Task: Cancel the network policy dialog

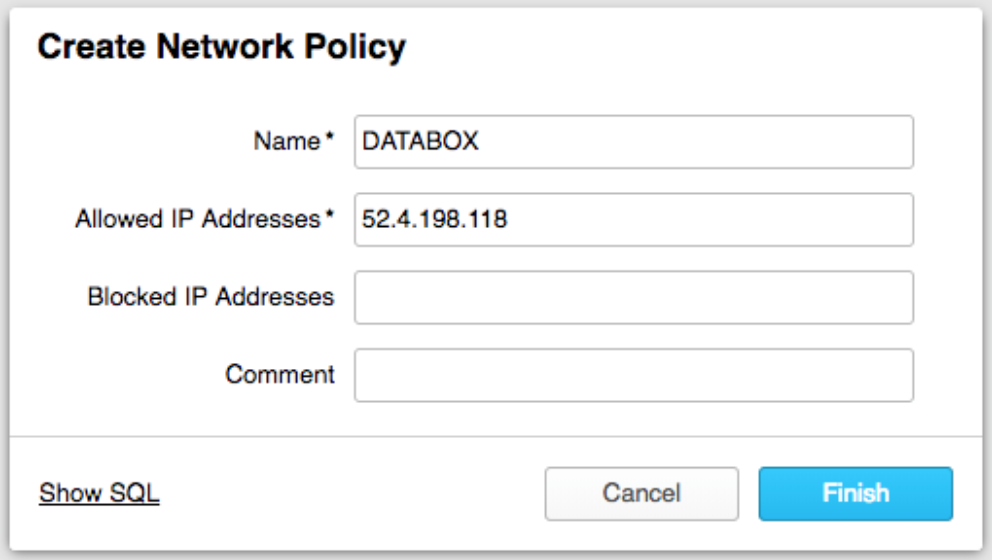Action: click(x=641, y=493)
